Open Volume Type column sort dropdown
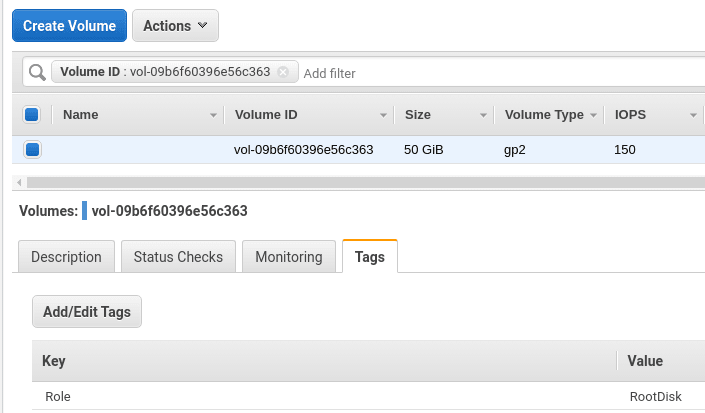This screenshot has height=413, width=705. (593, 115)
